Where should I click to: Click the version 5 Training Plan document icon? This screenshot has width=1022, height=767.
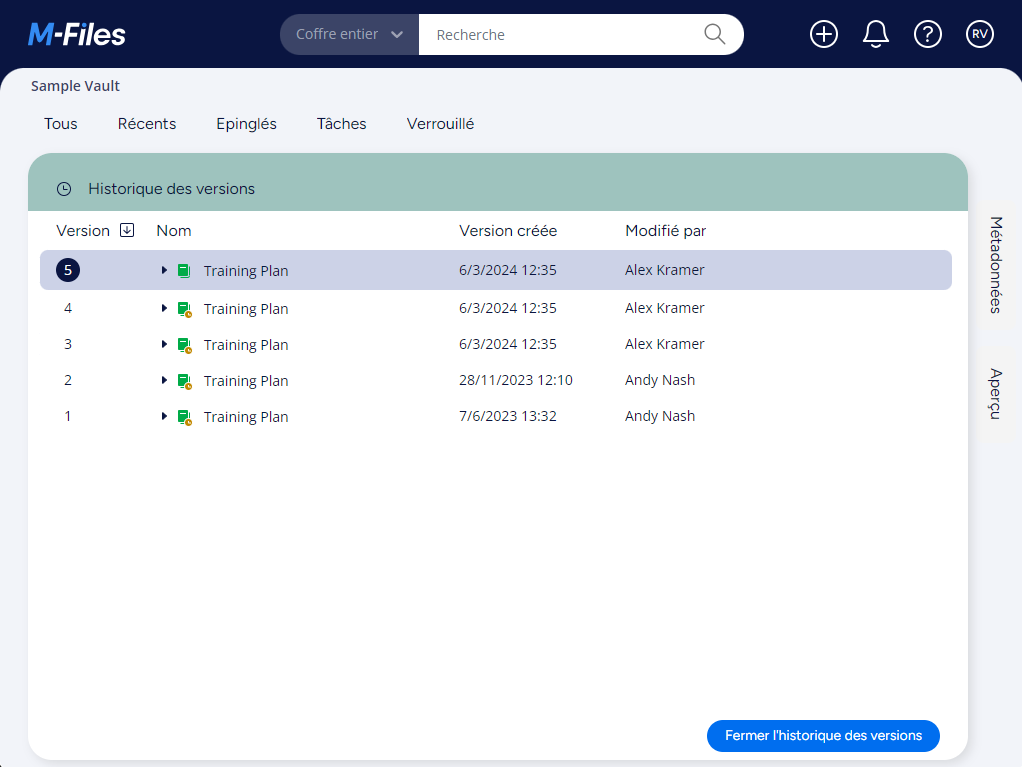(183, 270)
